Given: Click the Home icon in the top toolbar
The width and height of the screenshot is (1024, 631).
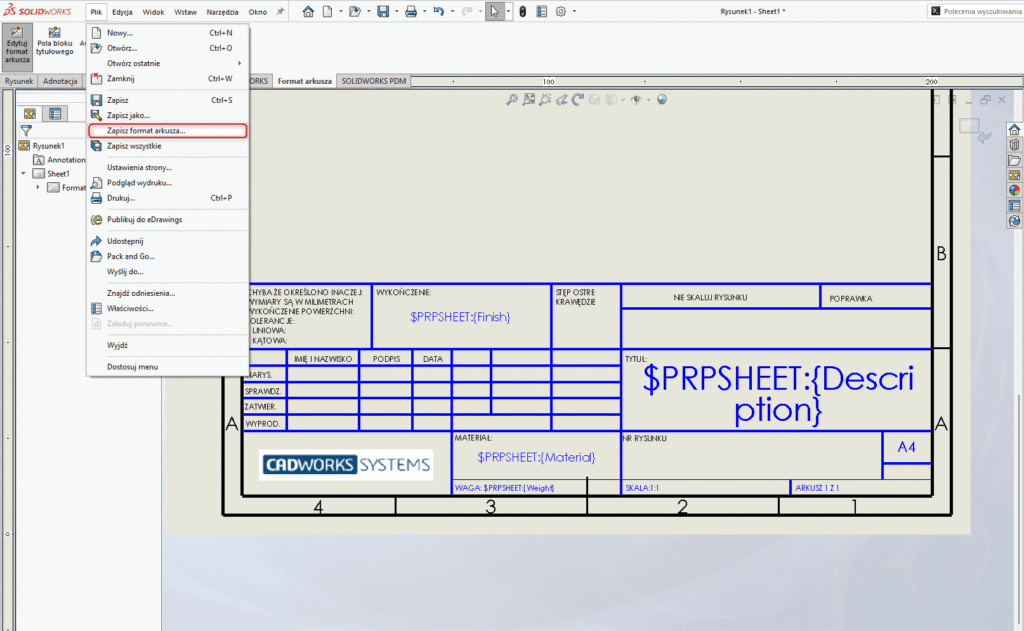Looking at the screenshot, I should [308, 11].
